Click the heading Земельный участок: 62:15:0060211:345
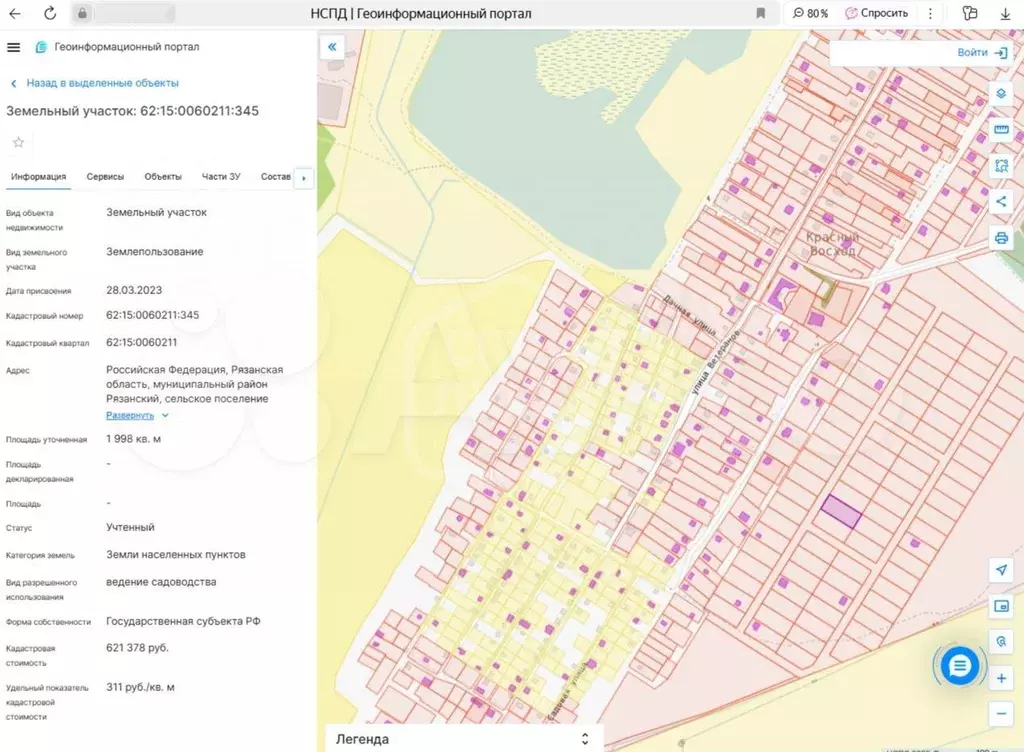Image resolution: width=1024 pixels, height=752 pixels. click(133, 111)
